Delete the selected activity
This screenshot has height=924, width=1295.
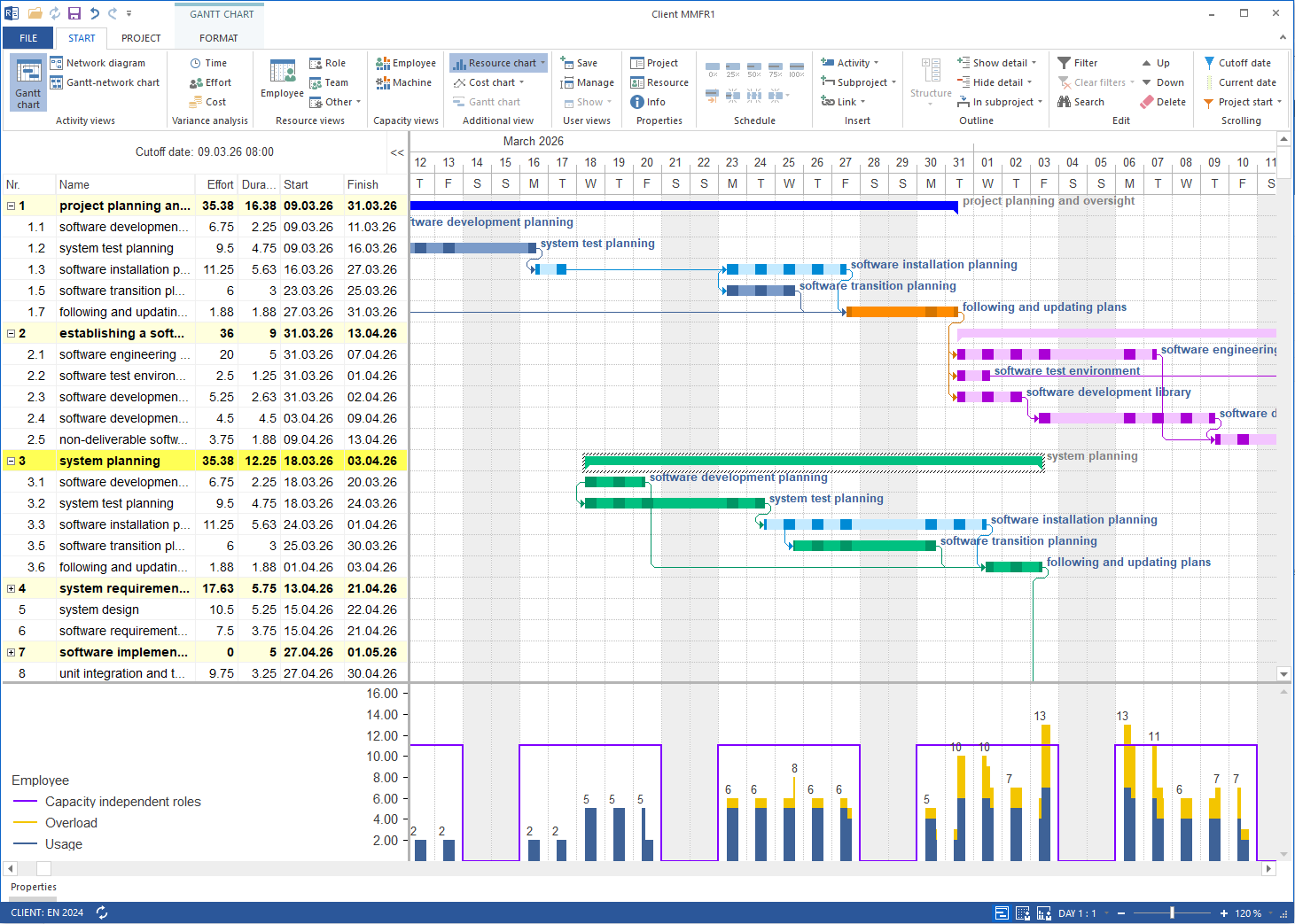click(1163, 102)
